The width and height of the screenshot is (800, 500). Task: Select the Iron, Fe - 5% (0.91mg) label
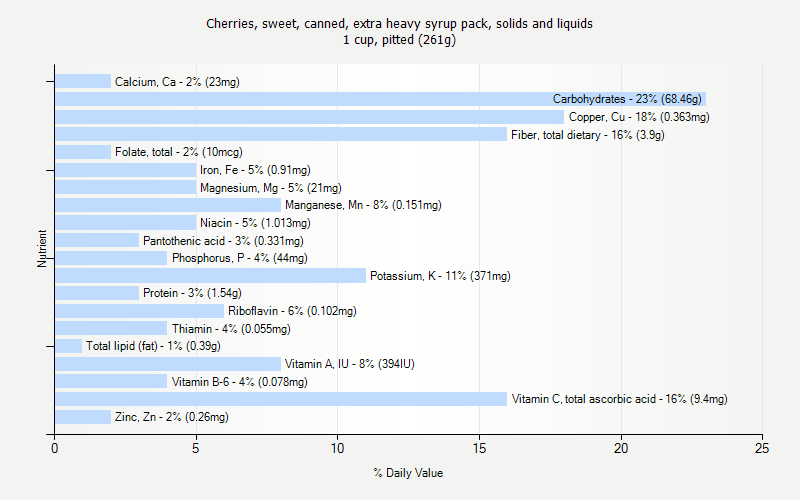[255, 170]
